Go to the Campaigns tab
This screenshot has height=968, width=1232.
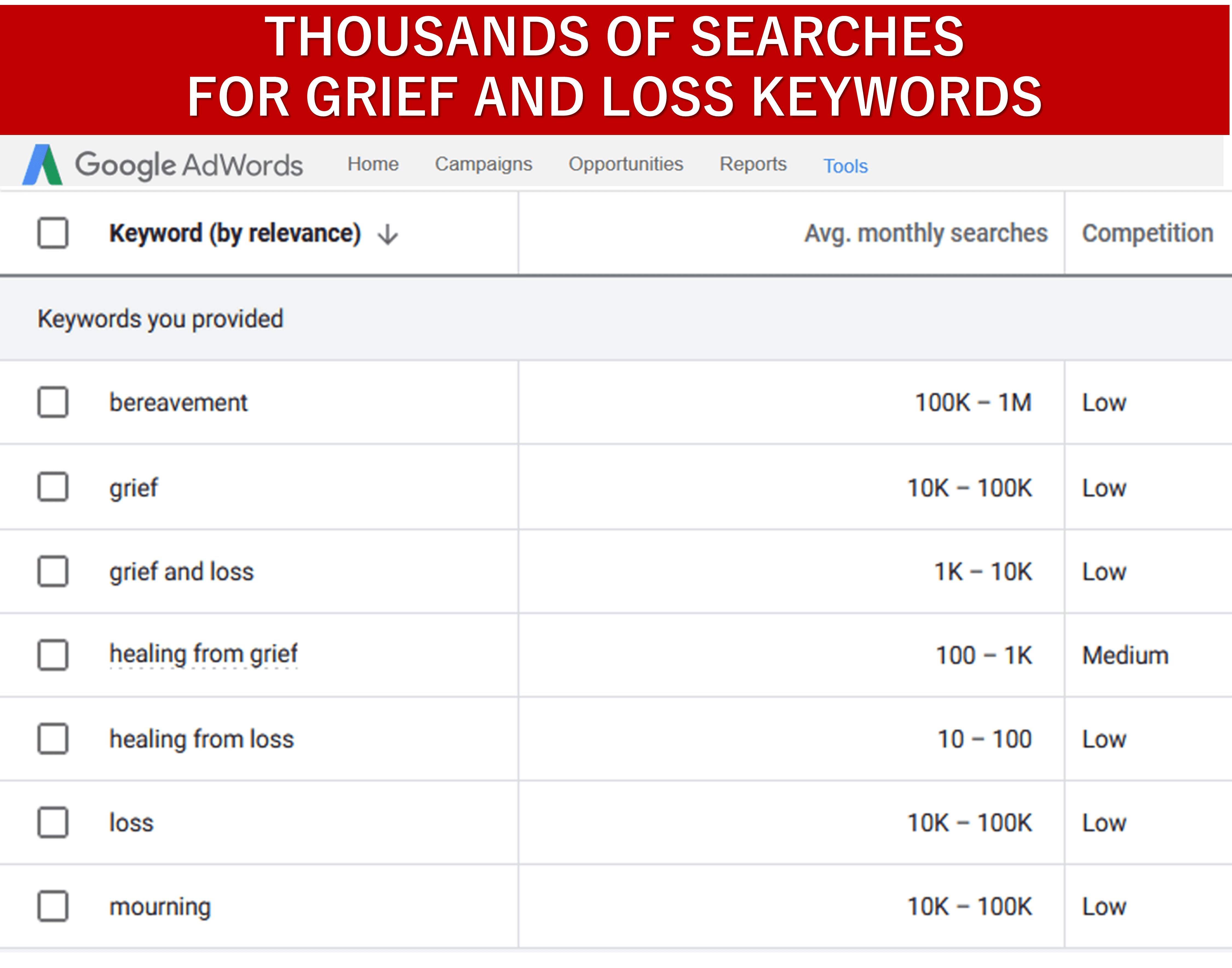tap(483, 164)
